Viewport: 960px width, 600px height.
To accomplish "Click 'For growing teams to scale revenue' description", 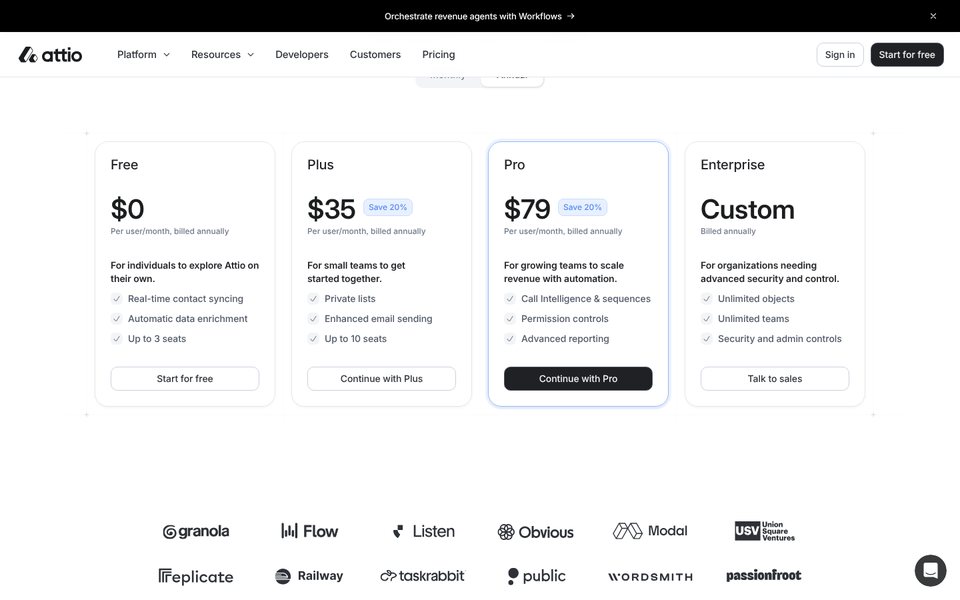I will (x=564, y=272).
